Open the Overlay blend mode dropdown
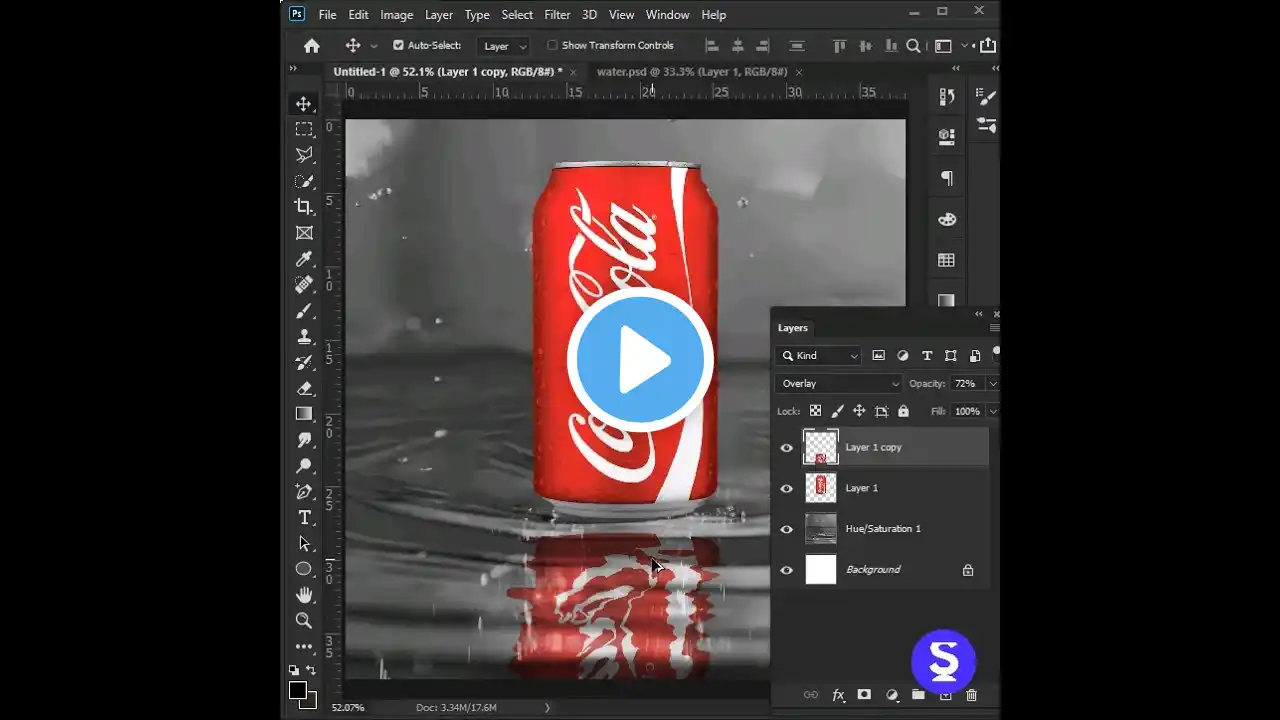This screenshot has height=720, width=1280. pos(838,383)
